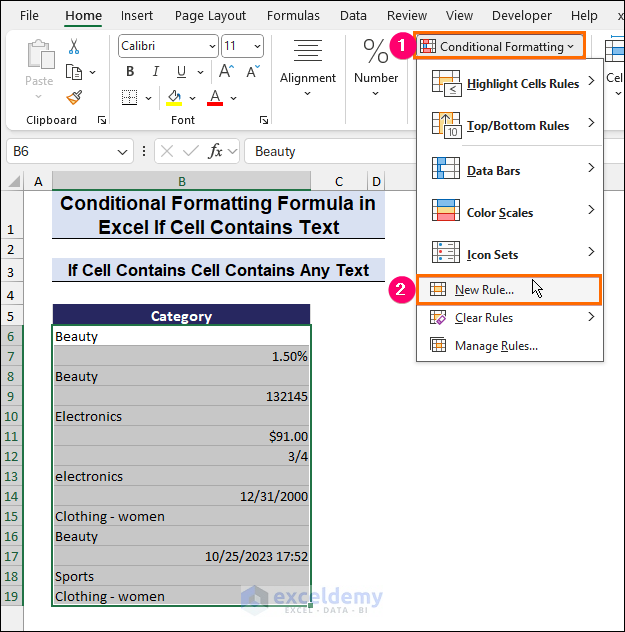
Task: Select the Format Painter brush
Action: click(x=75, y=98)
